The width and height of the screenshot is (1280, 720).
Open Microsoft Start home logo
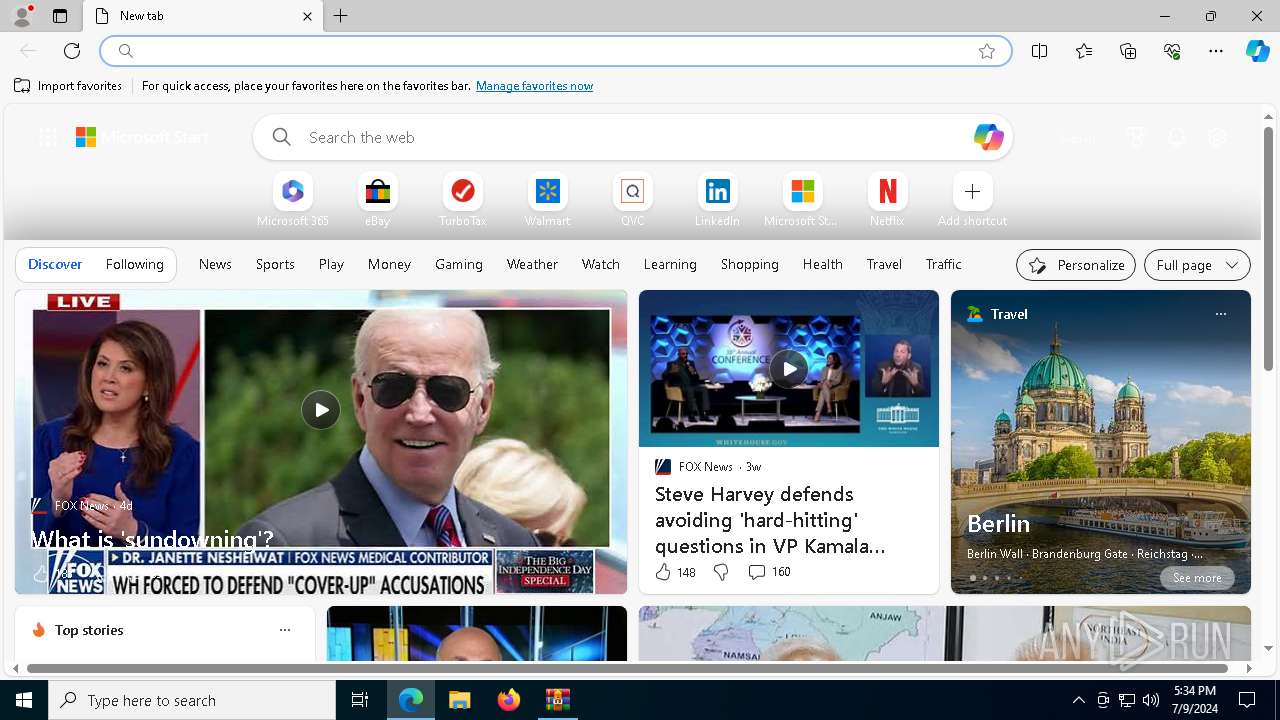[142, 137]
